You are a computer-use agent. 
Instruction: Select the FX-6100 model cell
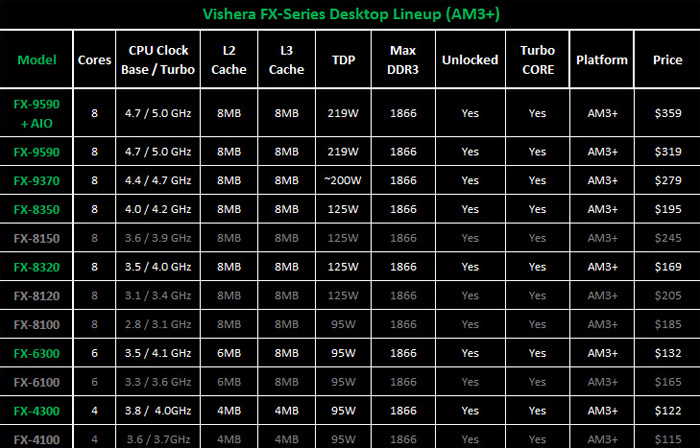tap(37, 382)
